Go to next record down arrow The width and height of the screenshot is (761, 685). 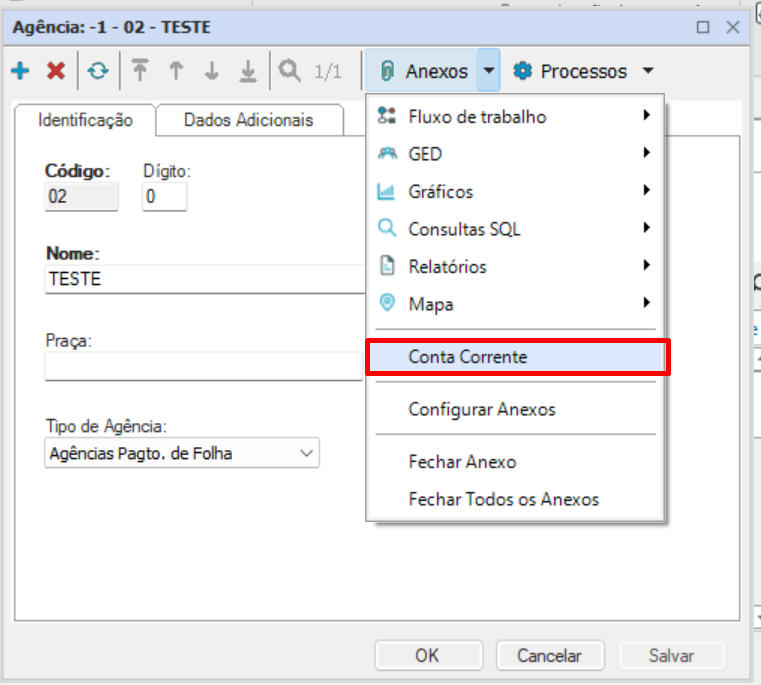coord(212,71)
